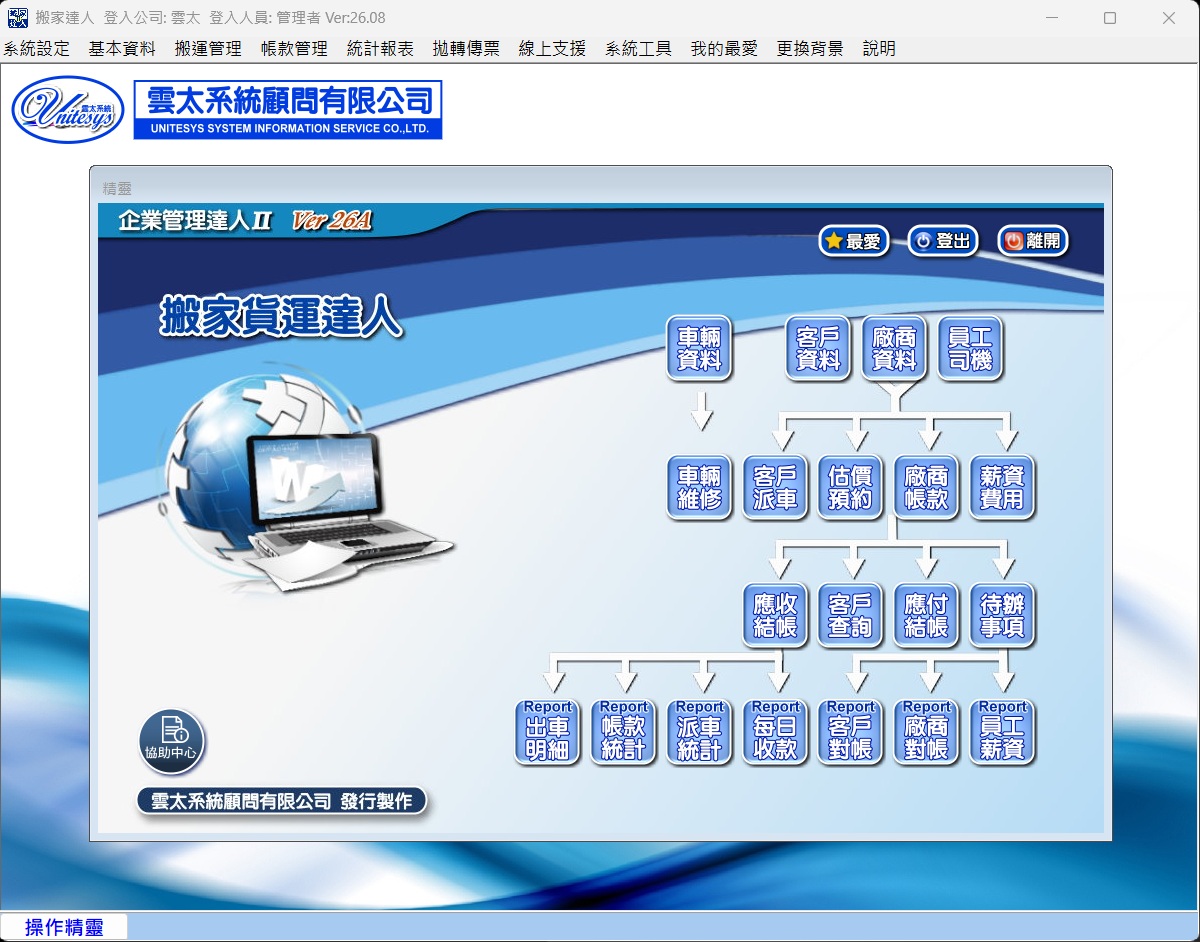Open the 統計報表 menu
Screen dimensions: 1200x942
(380, 48)
